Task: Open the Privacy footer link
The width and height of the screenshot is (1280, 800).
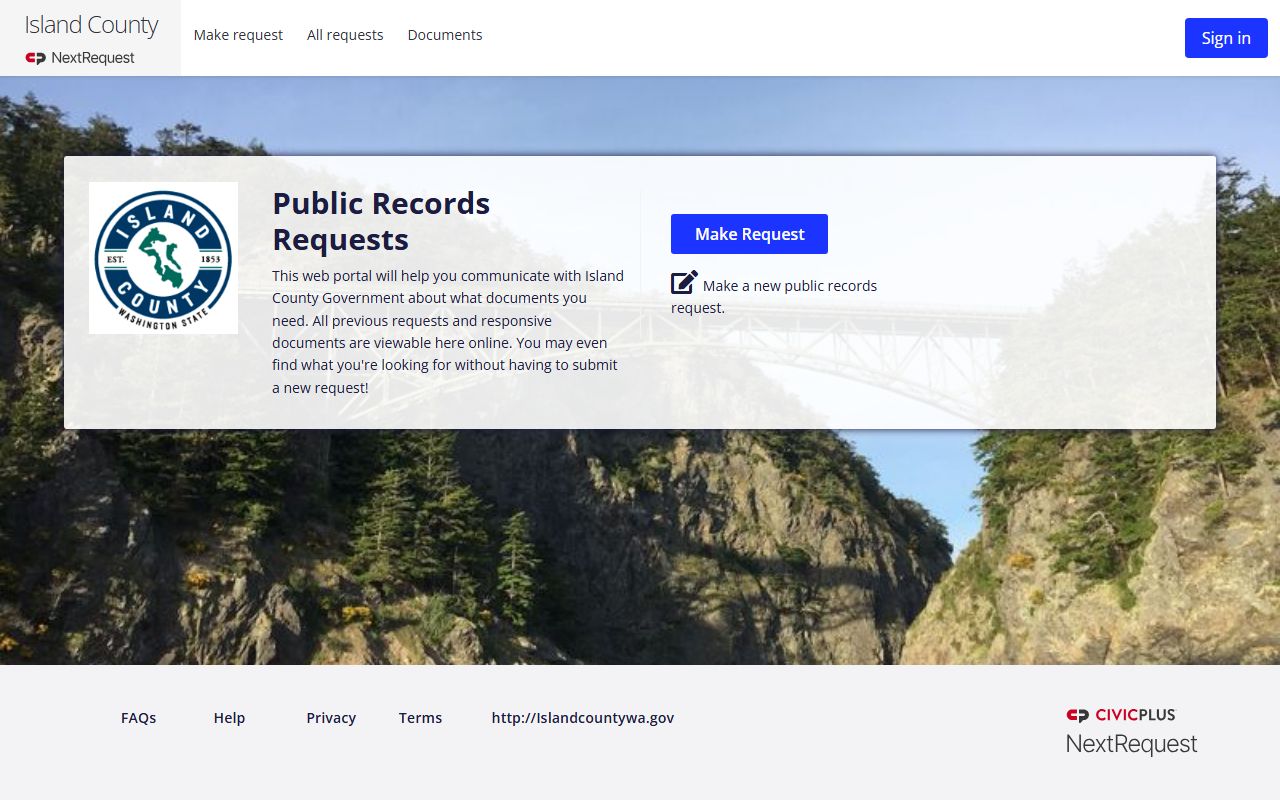Action: coord(331,718)
